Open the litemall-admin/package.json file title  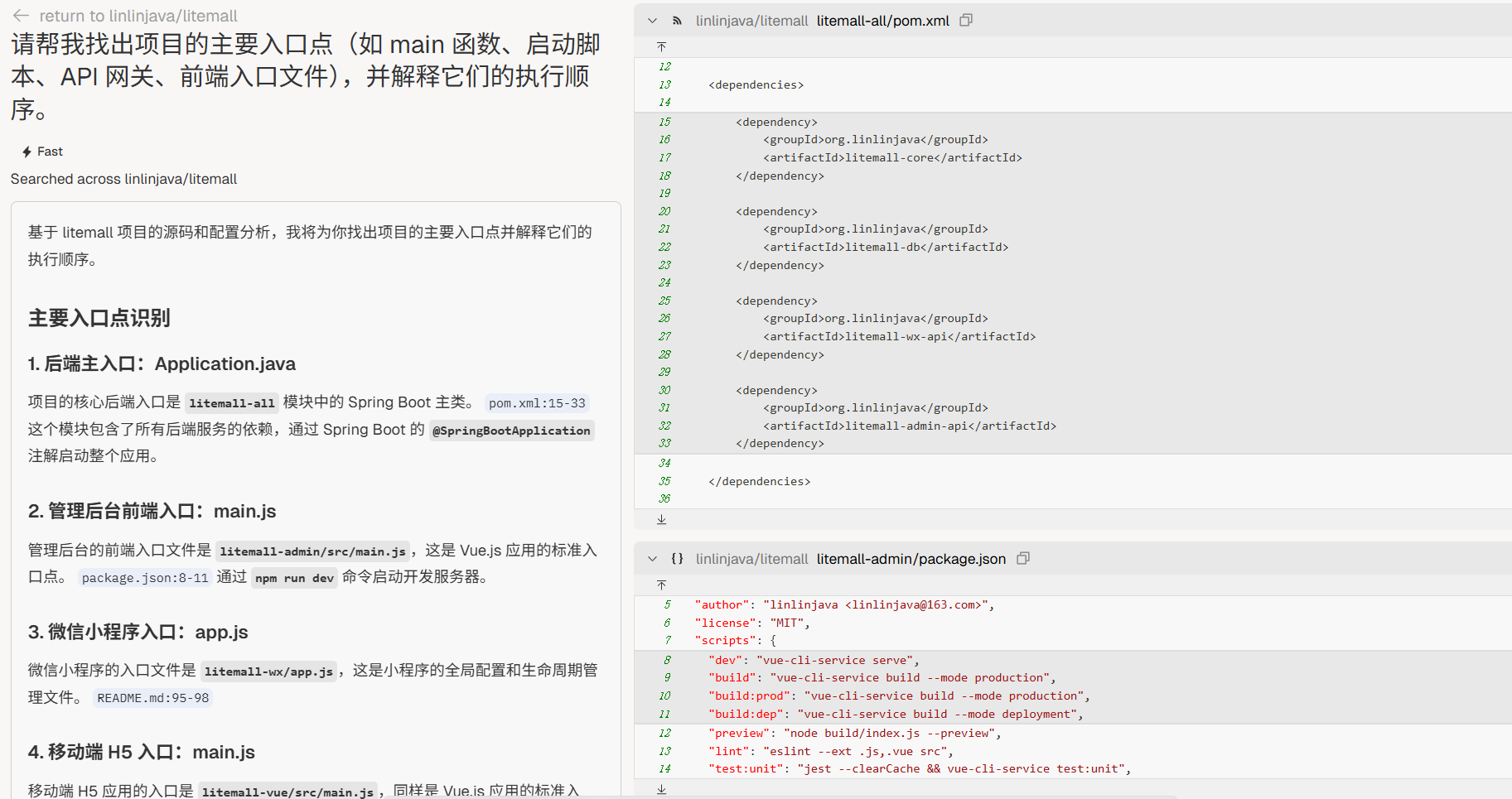(911, 559)
